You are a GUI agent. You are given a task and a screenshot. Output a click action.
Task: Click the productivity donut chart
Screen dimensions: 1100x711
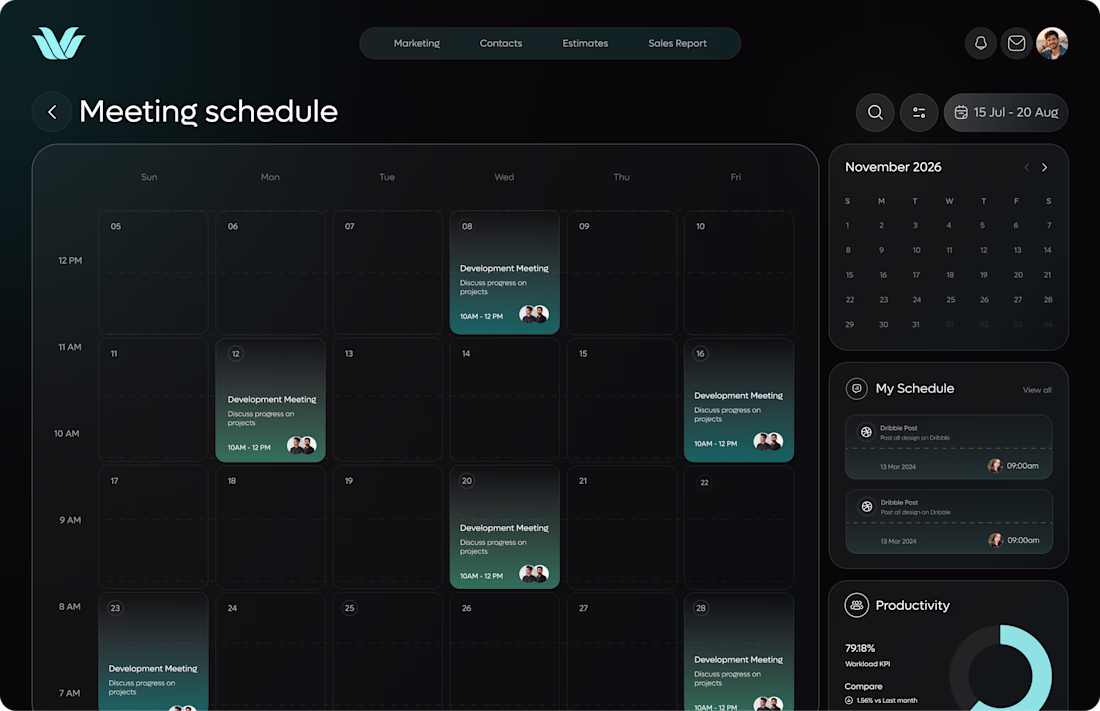pyautogui.click(x=1000, y=670)
